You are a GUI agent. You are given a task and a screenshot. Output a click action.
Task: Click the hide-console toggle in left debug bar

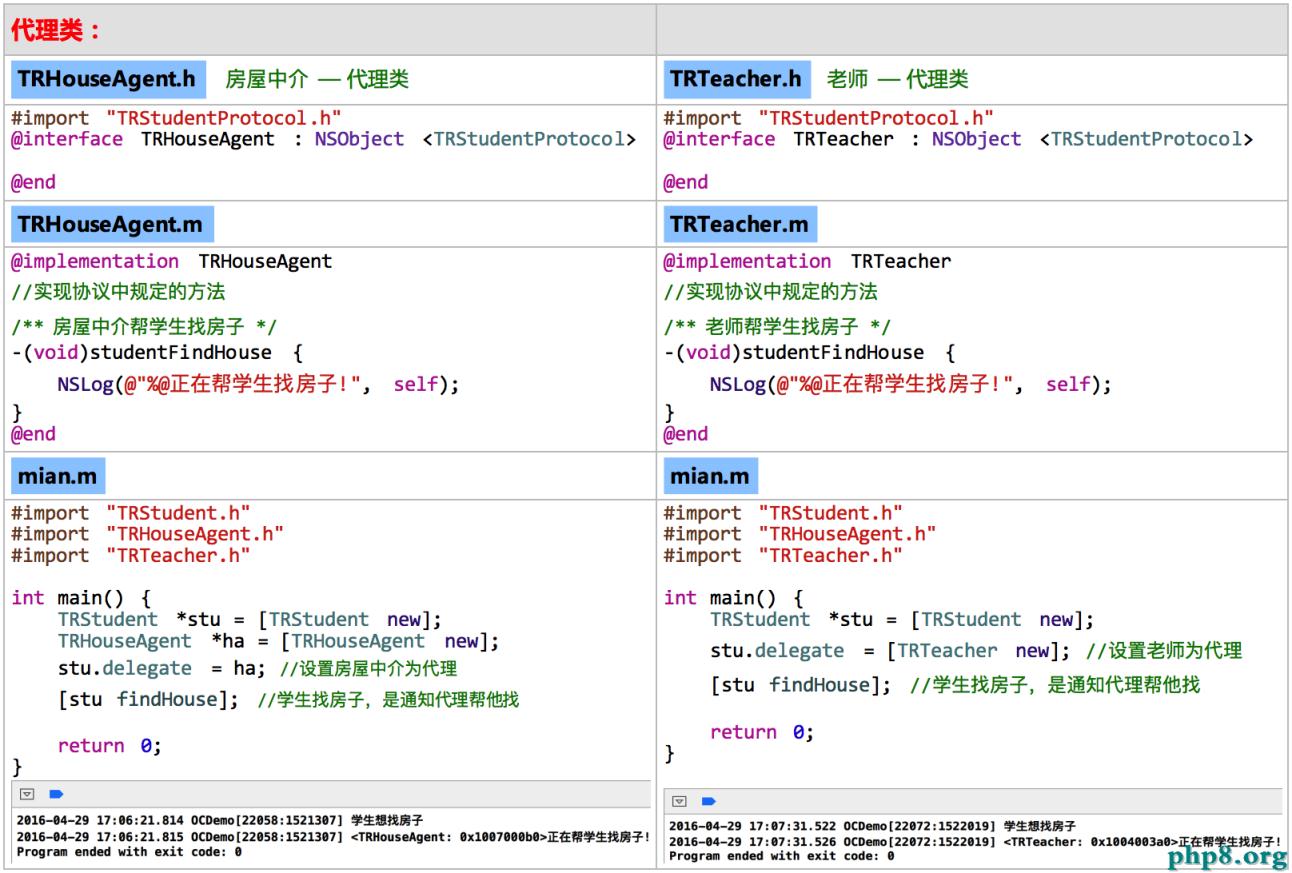tap(28, 794)
